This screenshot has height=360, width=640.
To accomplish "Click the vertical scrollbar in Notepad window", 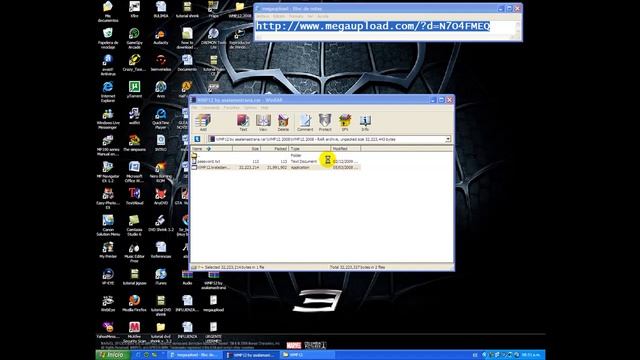I will (518, 28).
